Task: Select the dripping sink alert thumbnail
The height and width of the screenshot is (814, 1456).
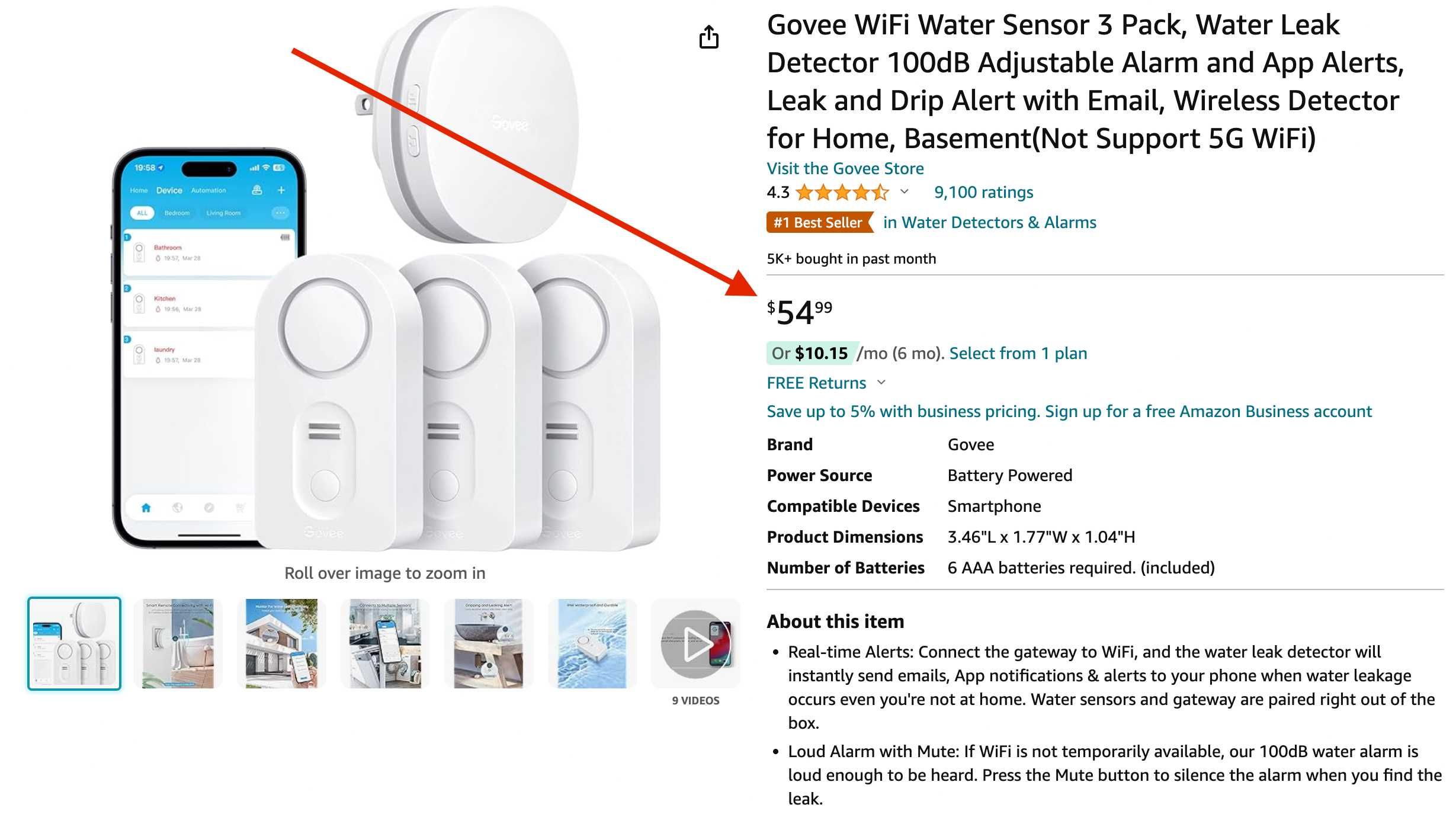Action: [x=489, y=643]
